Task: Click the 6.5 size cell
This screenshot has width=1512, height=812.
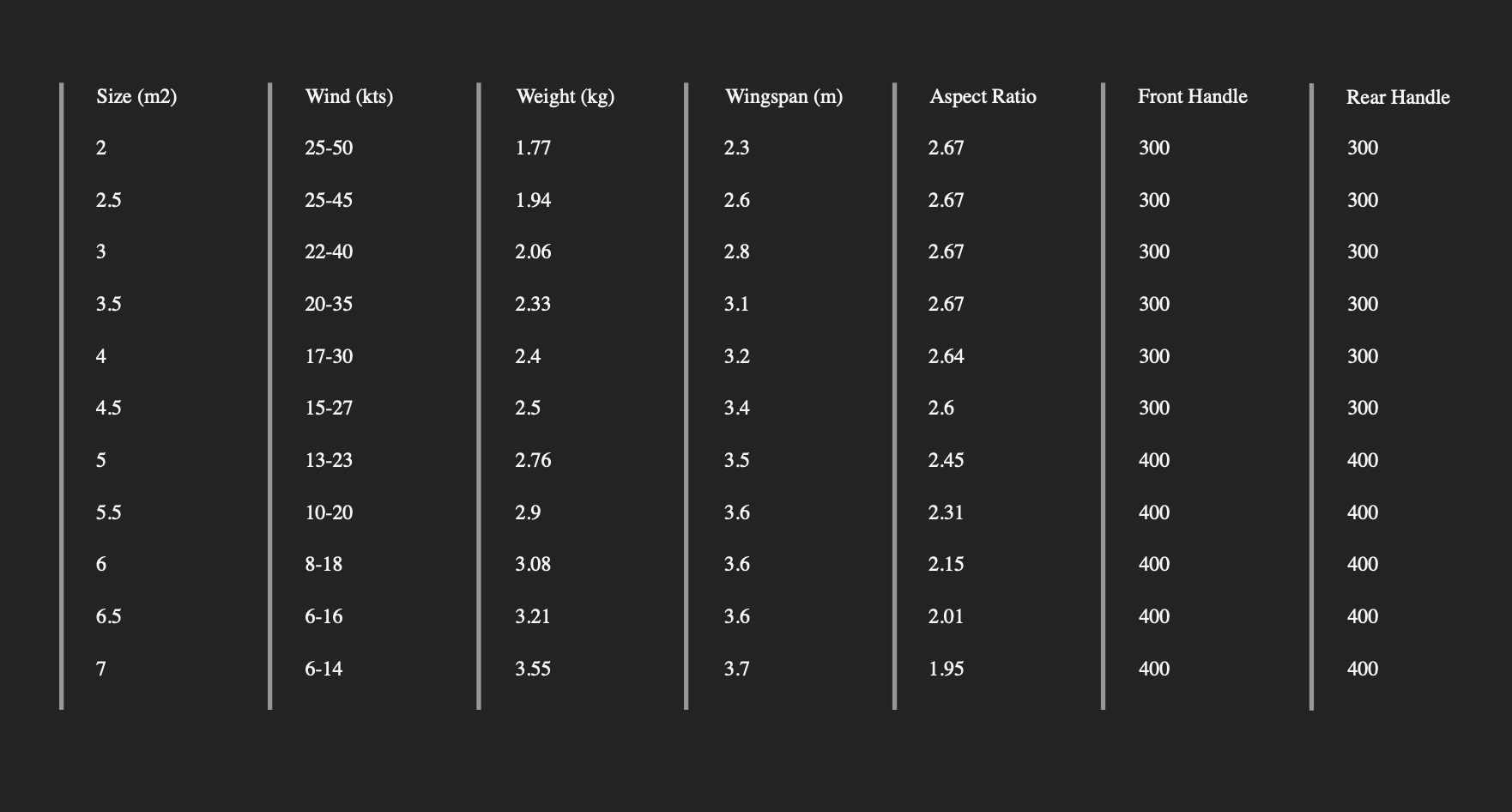Action: pyautogui.click(x=109, y=616)
